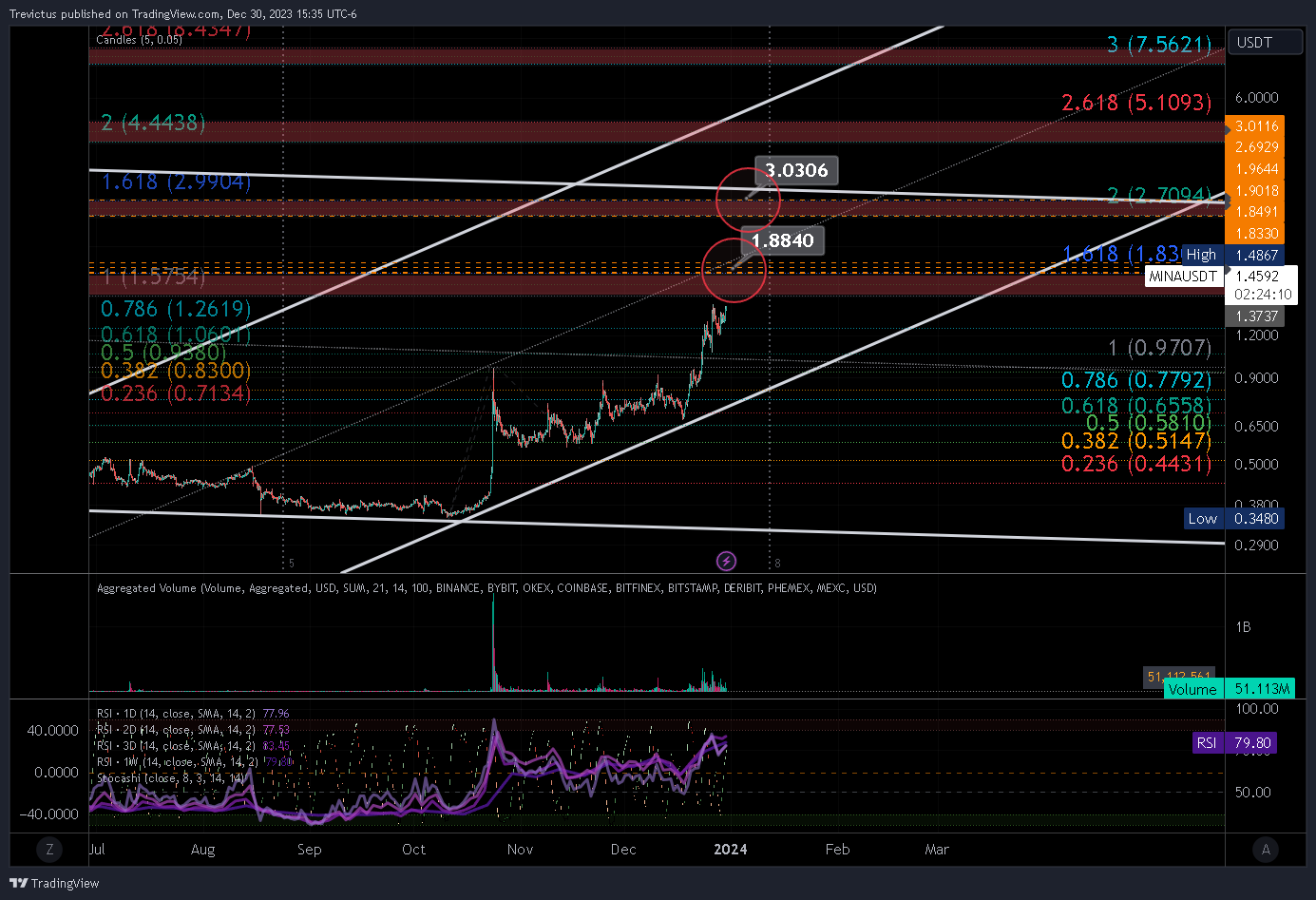Click the Volume 51.113M label

click(1230, 688)
